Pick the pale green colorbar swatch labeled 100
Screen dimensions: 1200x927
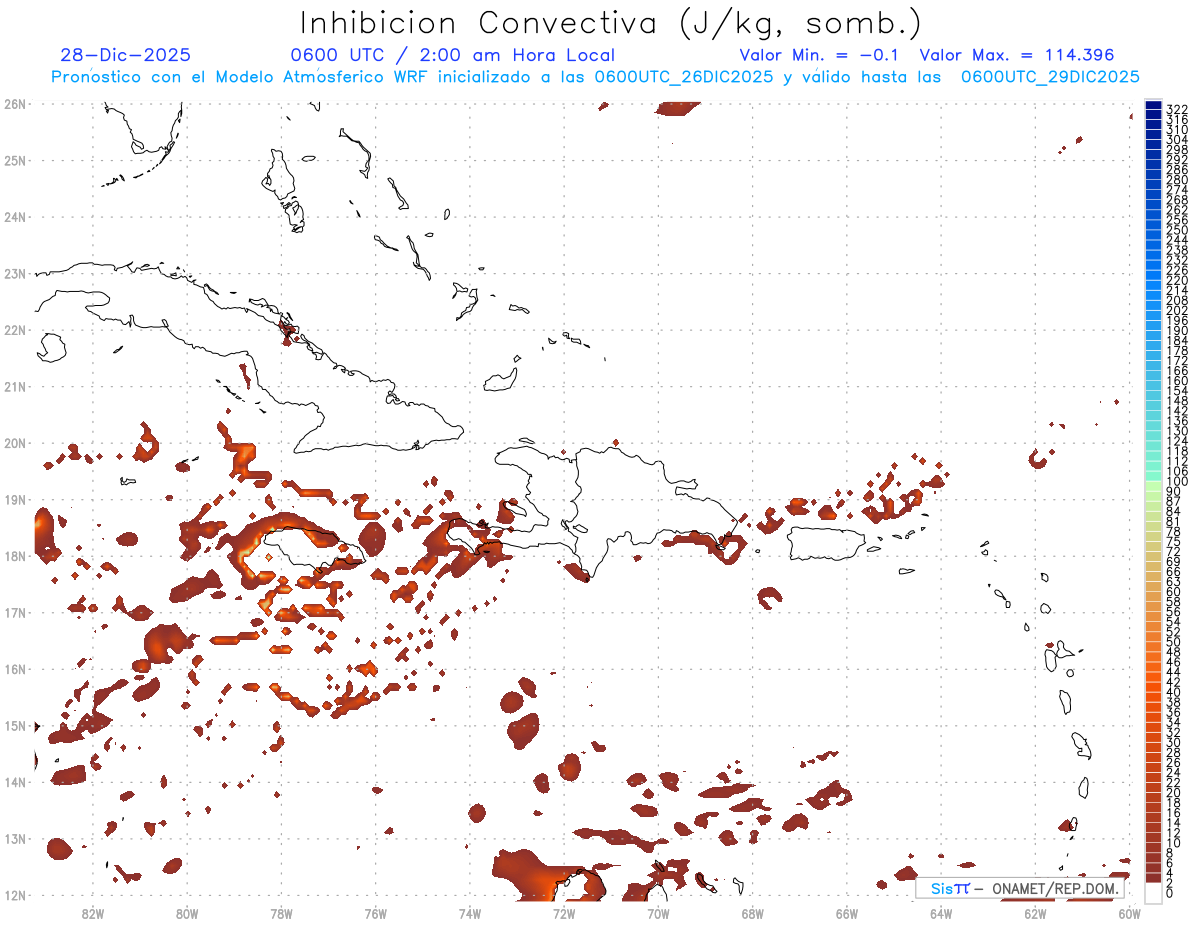click(1153, 485)
